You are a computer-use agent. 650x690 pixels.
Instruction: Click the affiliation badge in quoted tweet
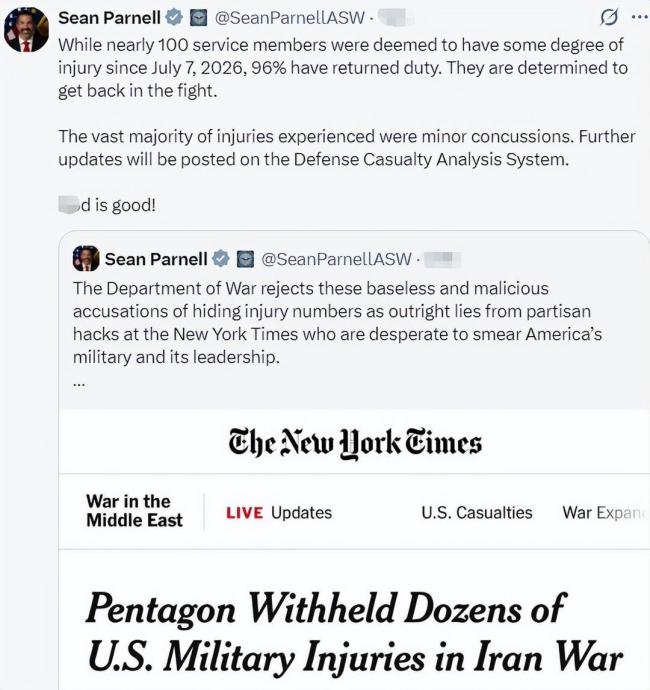(x=245, y=259)
